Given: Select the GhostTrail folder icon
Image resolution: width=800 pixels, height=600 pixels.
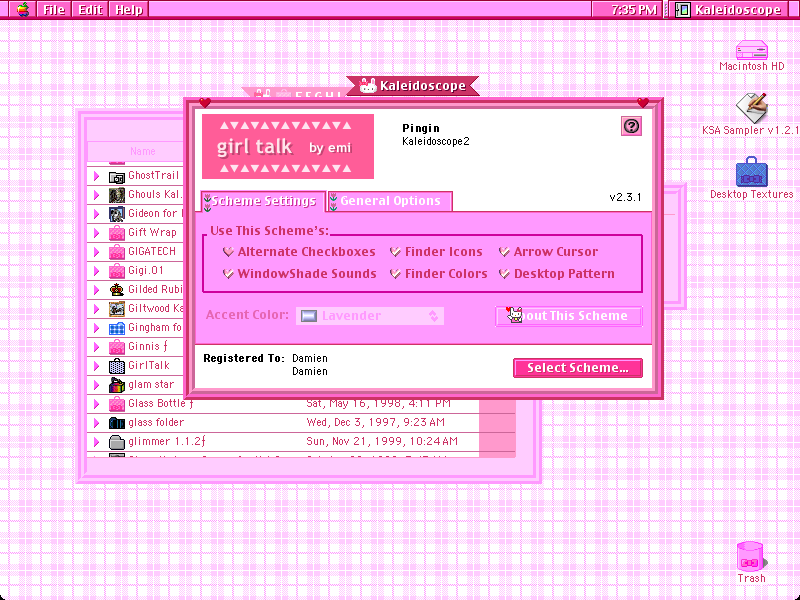Looking at the screenshot, I should tap(117, 177).
